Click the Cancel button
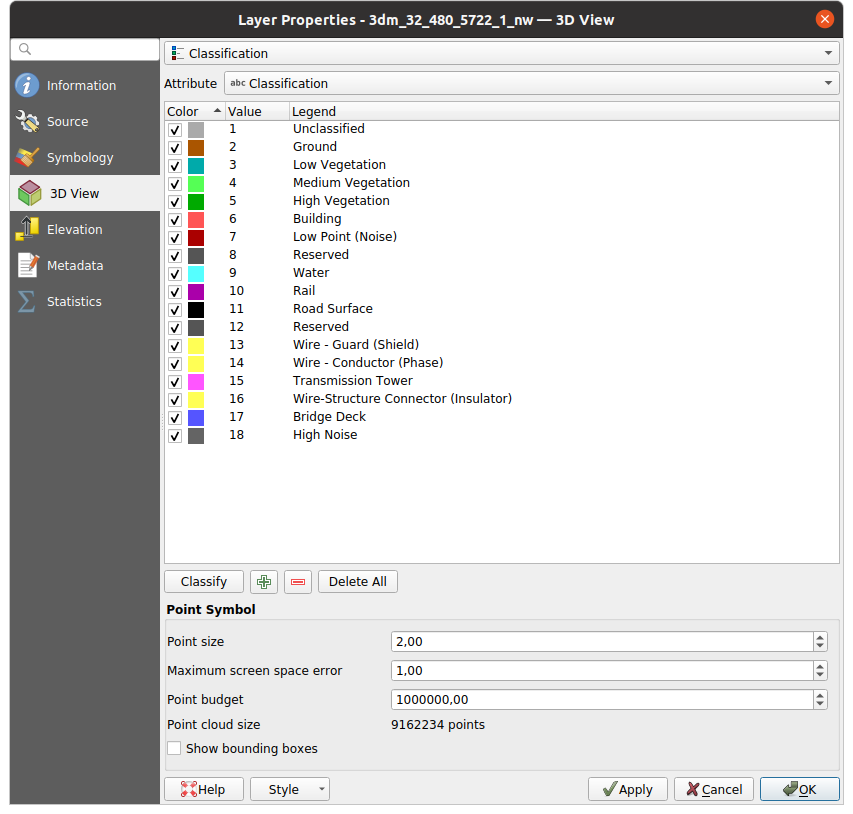 click(714, 789)
